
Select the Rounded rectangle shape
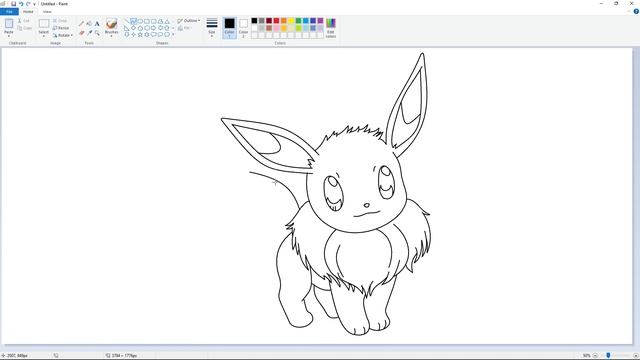(153, 21)
